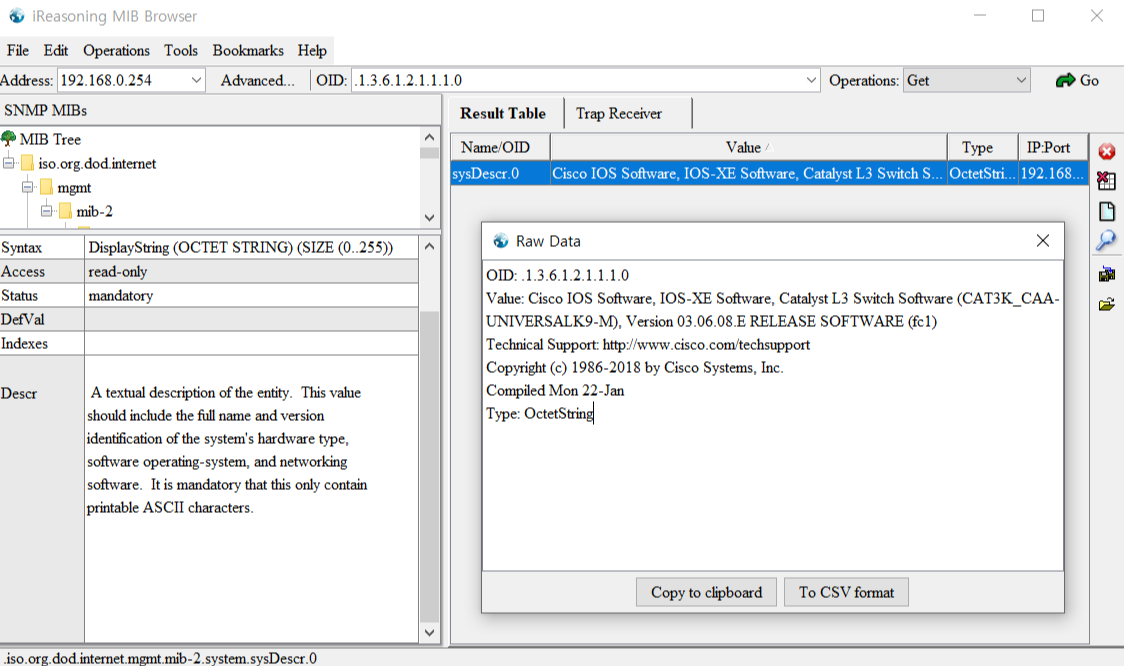
Task: Click the magnifier Find in table icon
Action: click(1106, 241)
